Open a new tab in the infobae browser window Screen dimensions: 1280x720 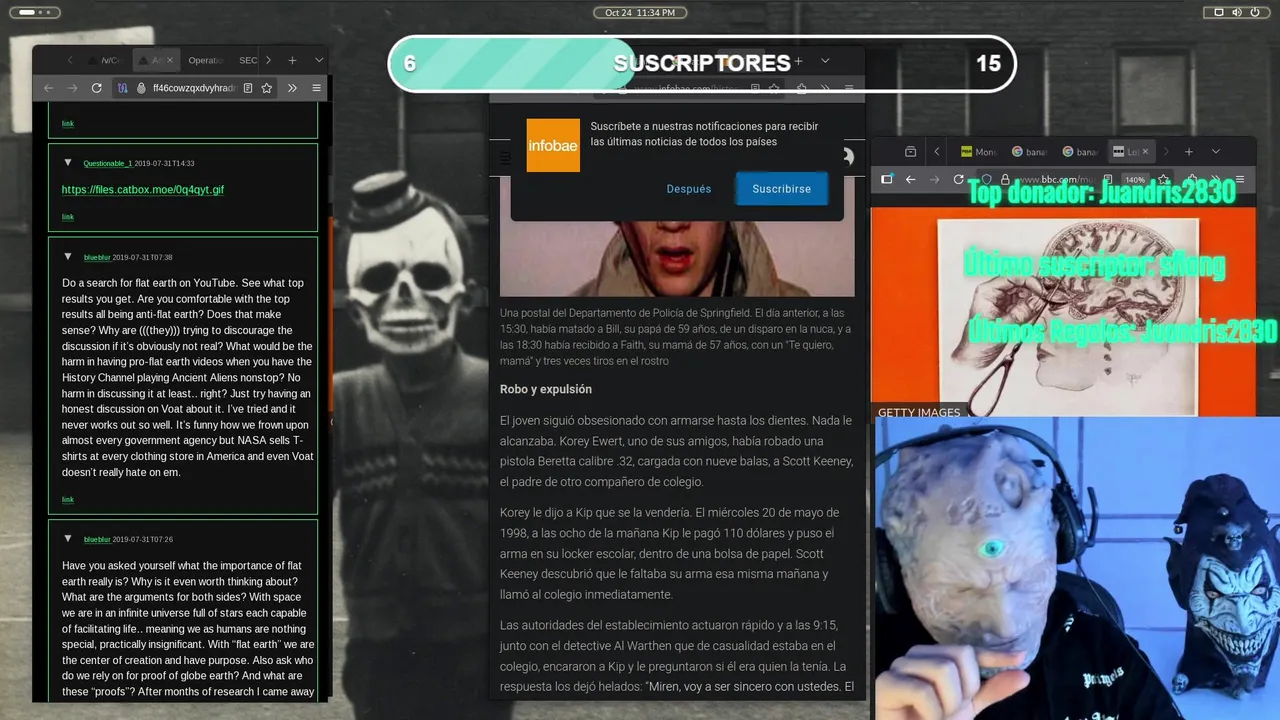tap(798, 61)
